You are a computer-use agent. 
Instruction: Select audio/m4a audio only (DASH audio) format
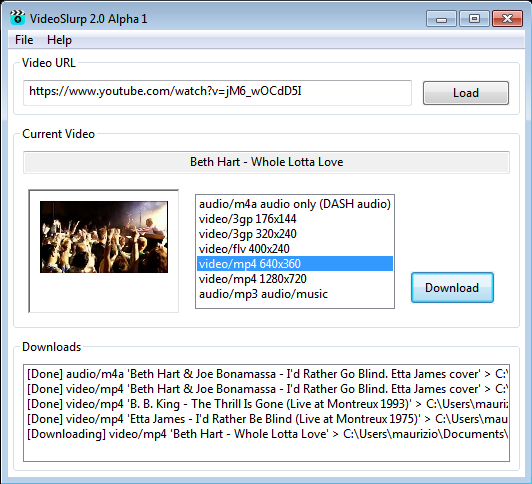[x=295, y=204]
